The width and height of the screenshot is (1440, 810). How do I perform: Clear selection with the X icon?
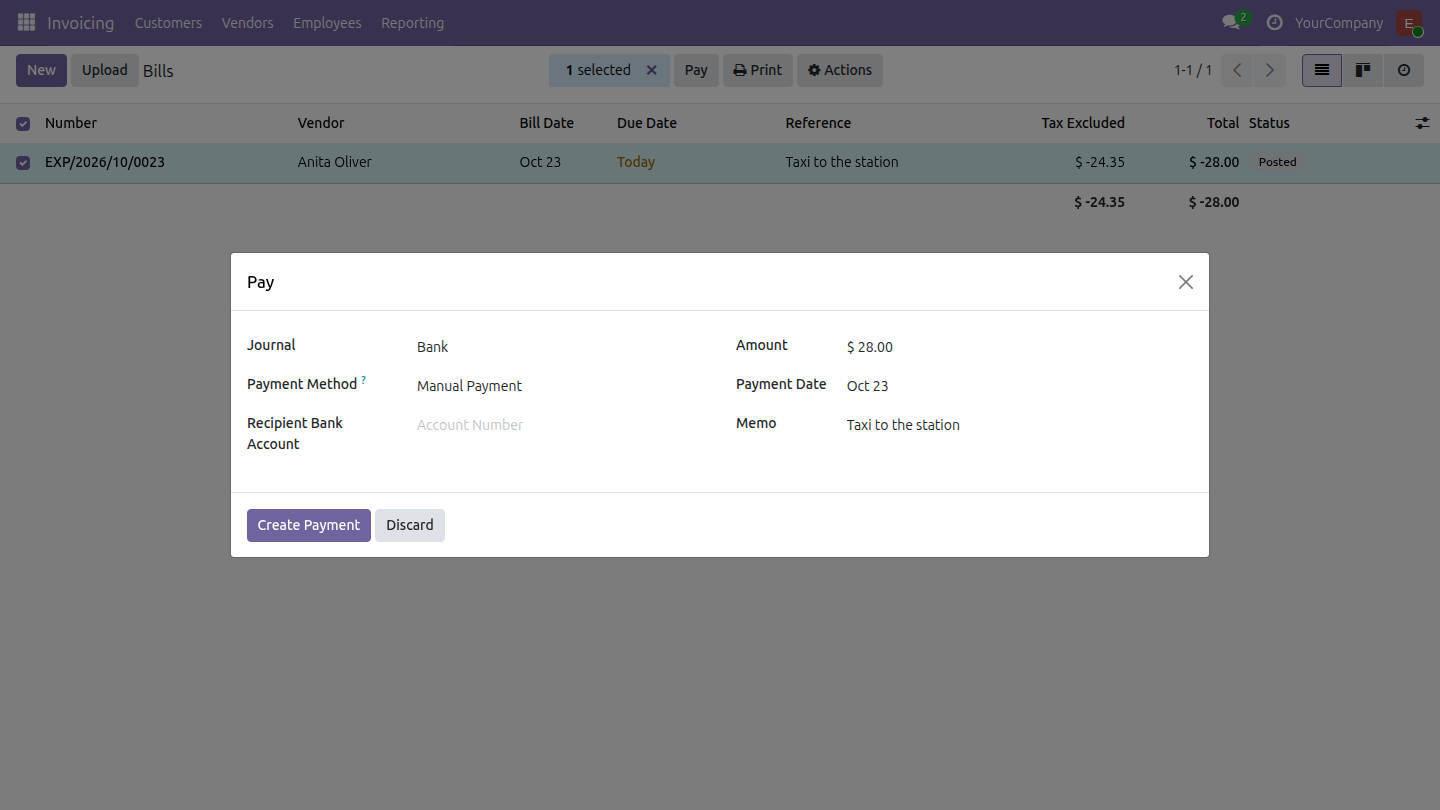coord(652,70)
